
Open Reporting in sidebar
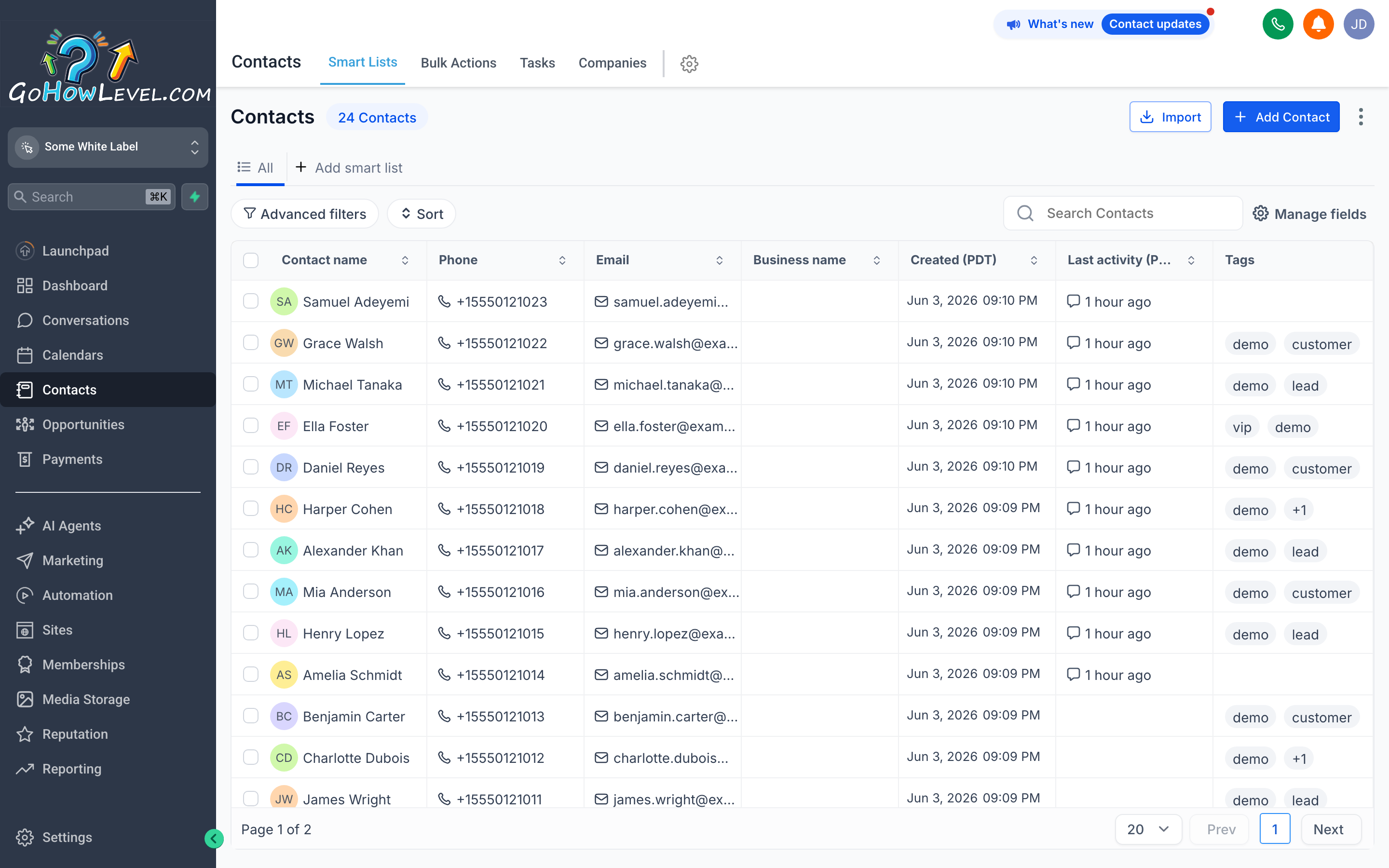point(108,769)
